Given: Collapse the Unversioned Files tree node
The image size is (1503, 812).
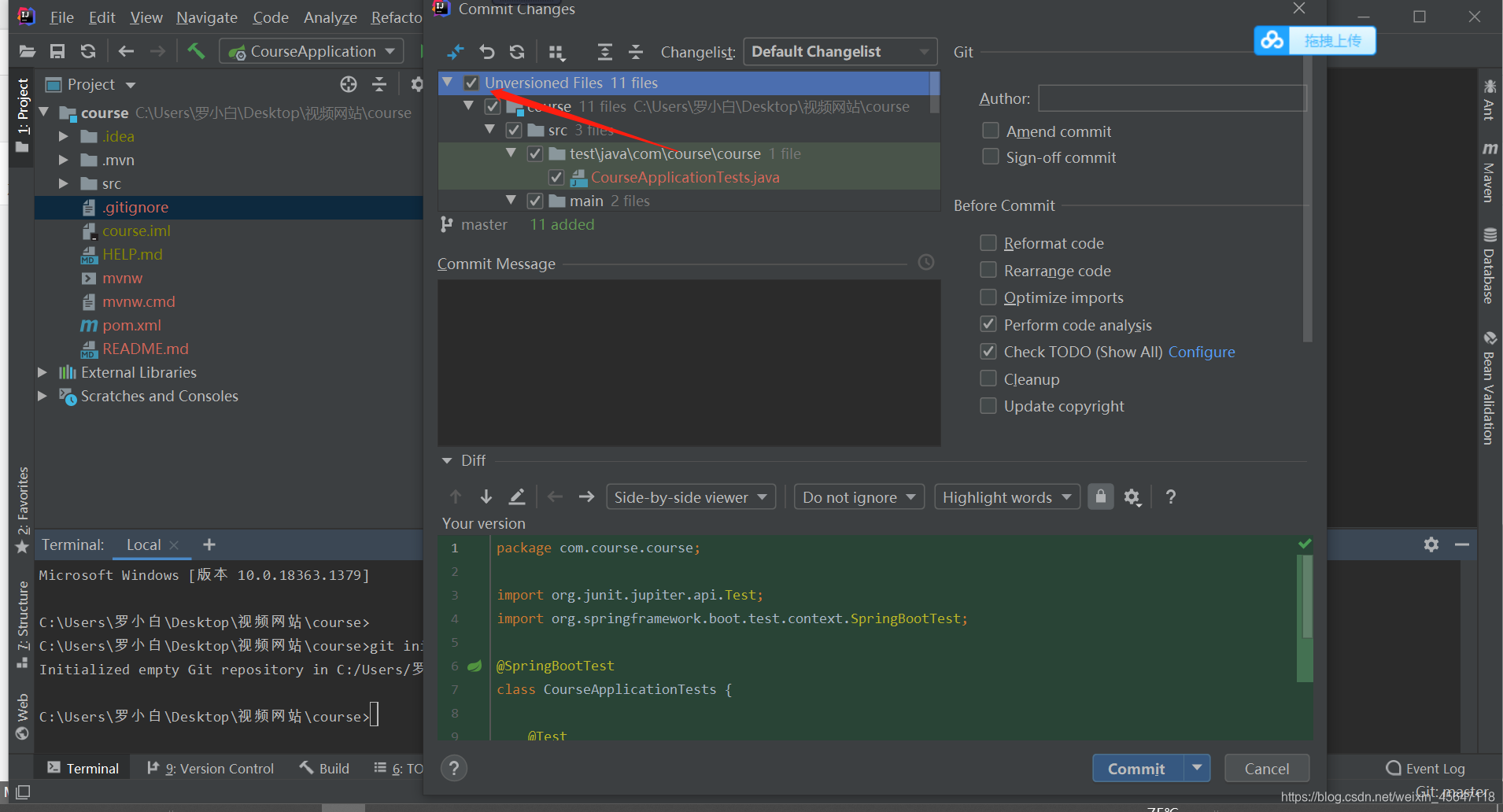Looking at the screenshot, I should (x=448, y=82).
